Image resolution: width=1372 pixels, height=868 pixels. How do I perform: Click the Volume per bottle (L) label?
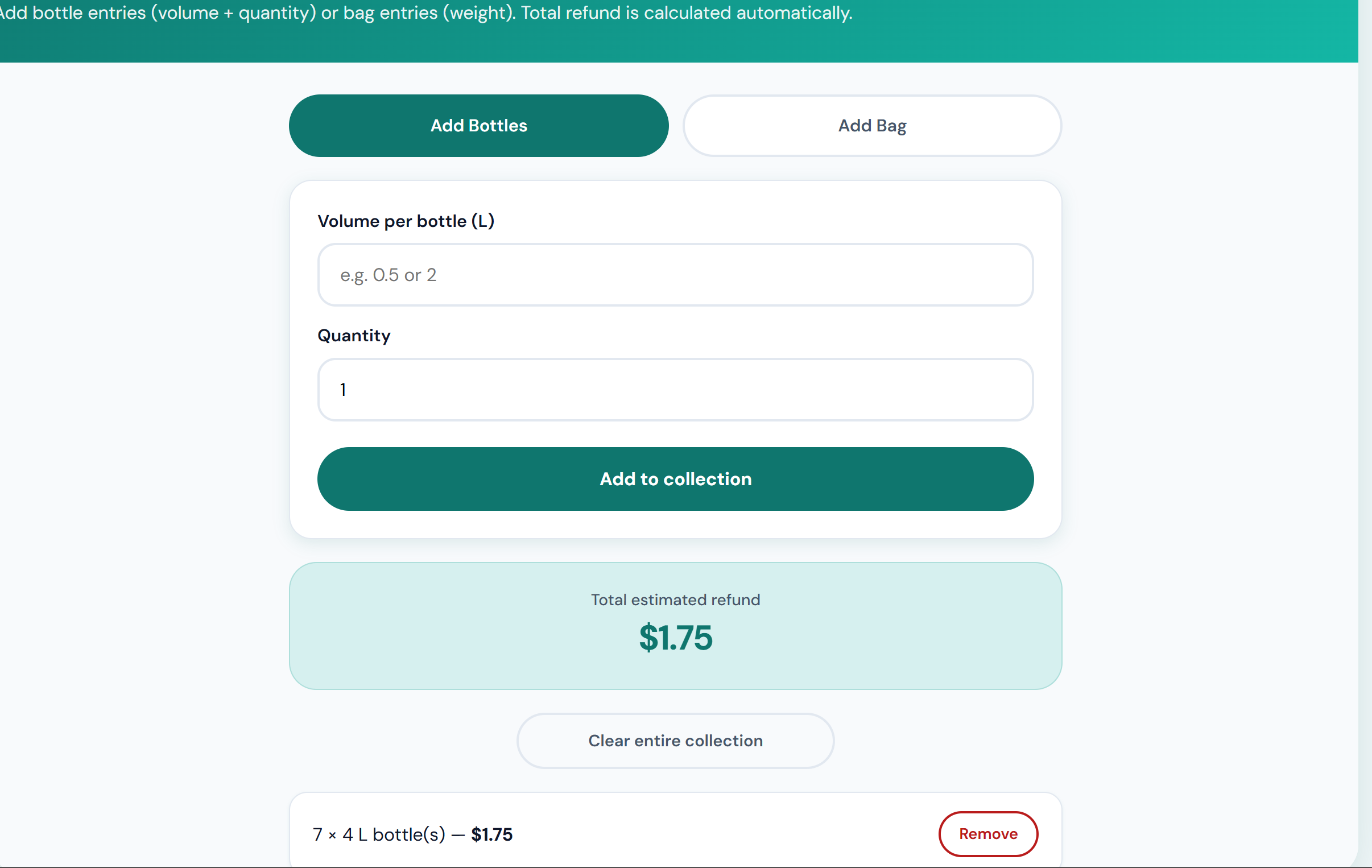406,221
